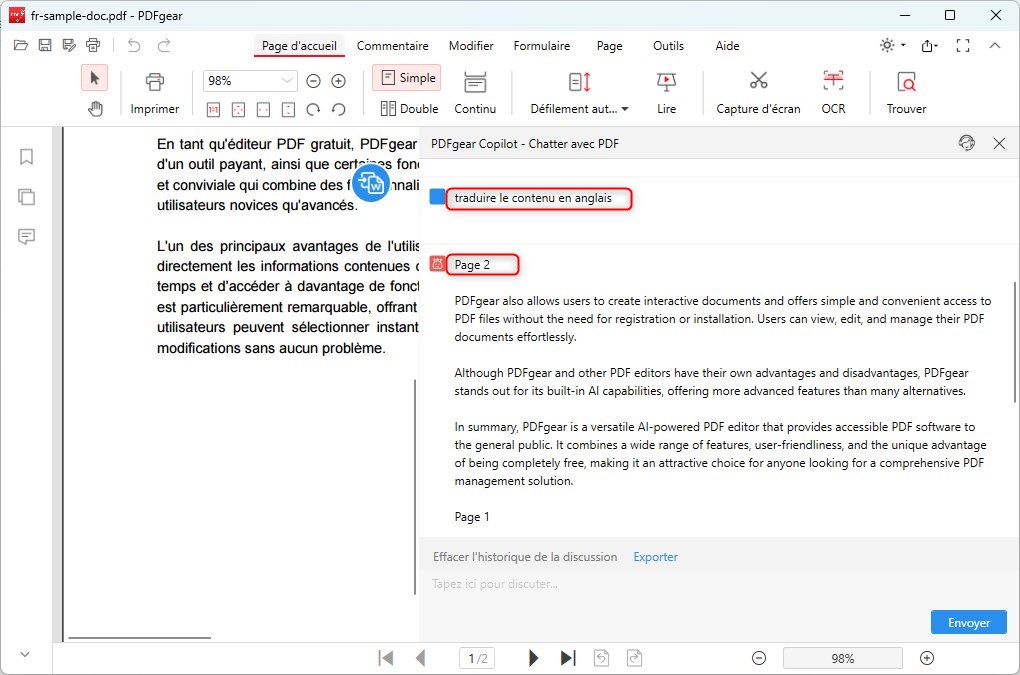The image size is (1020, 675).
Task: Redo the last action
Action: click(164, 46)
